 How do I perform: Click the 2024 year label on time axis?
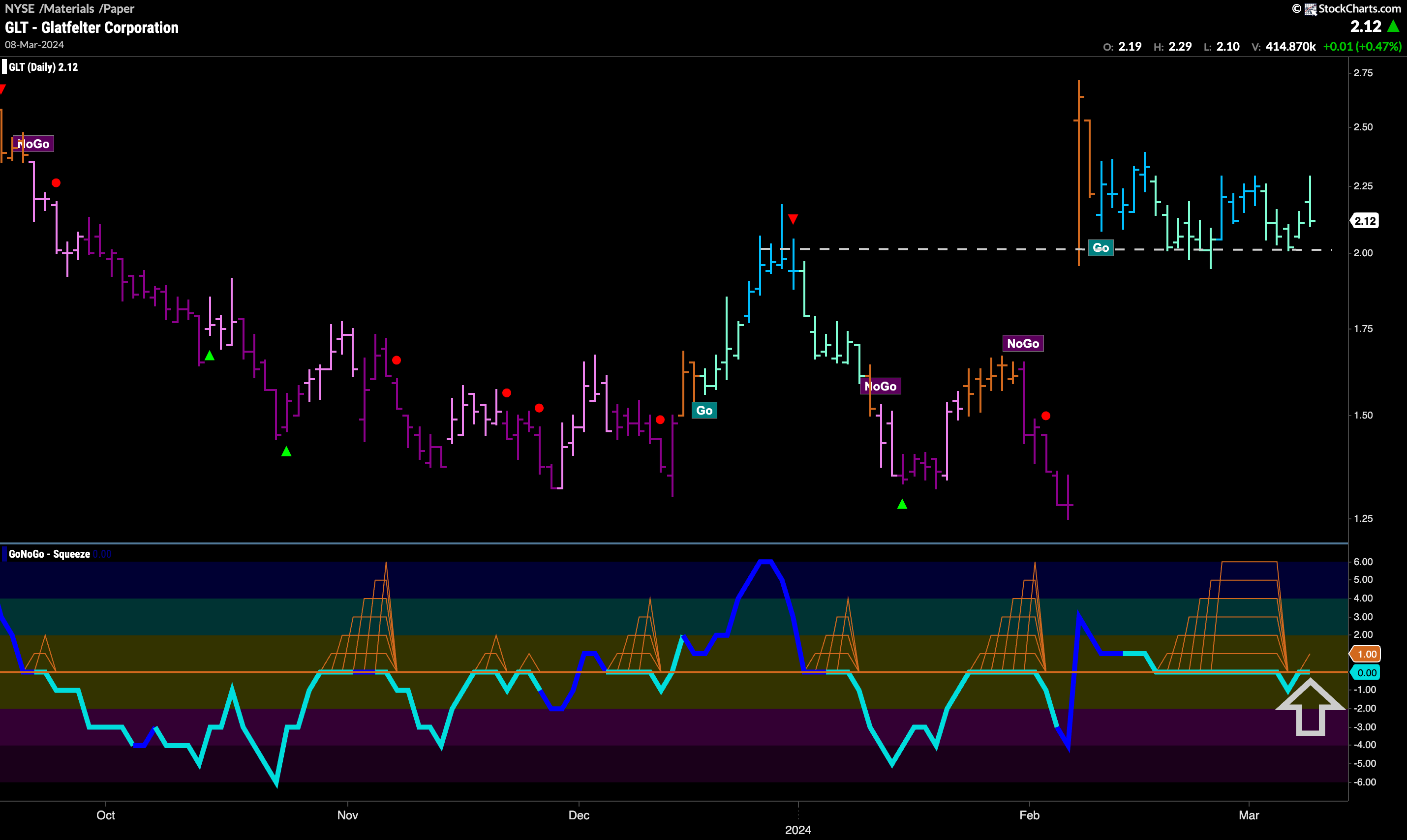[x=798, y=830]
